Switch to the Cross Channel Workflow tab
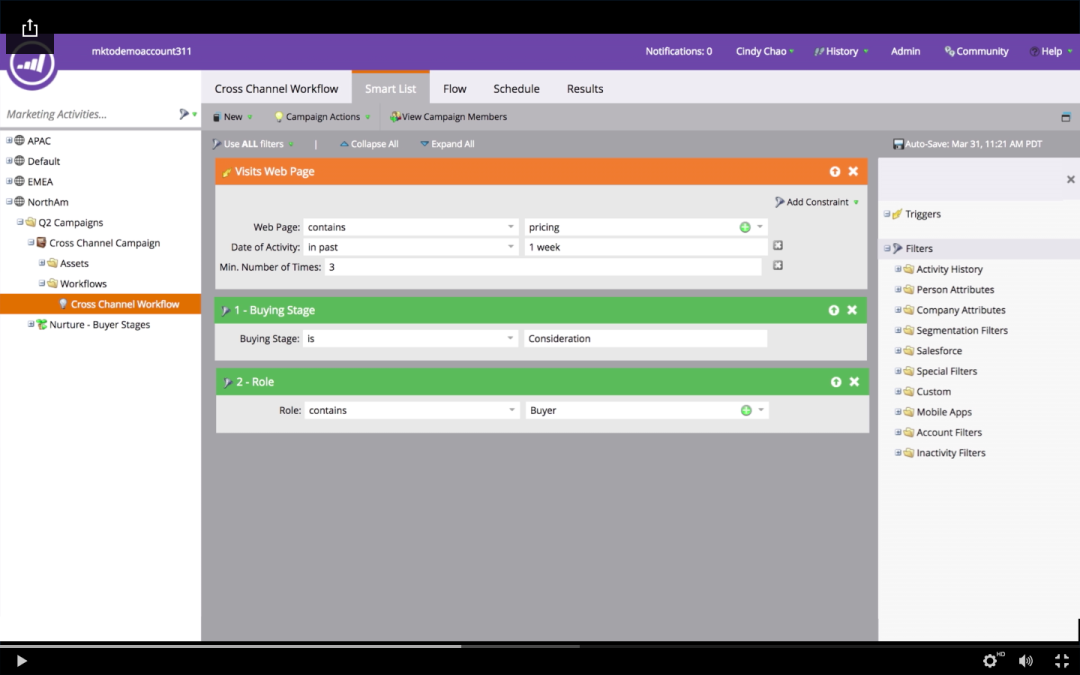The image size is (1080, 675). (276, 89)
